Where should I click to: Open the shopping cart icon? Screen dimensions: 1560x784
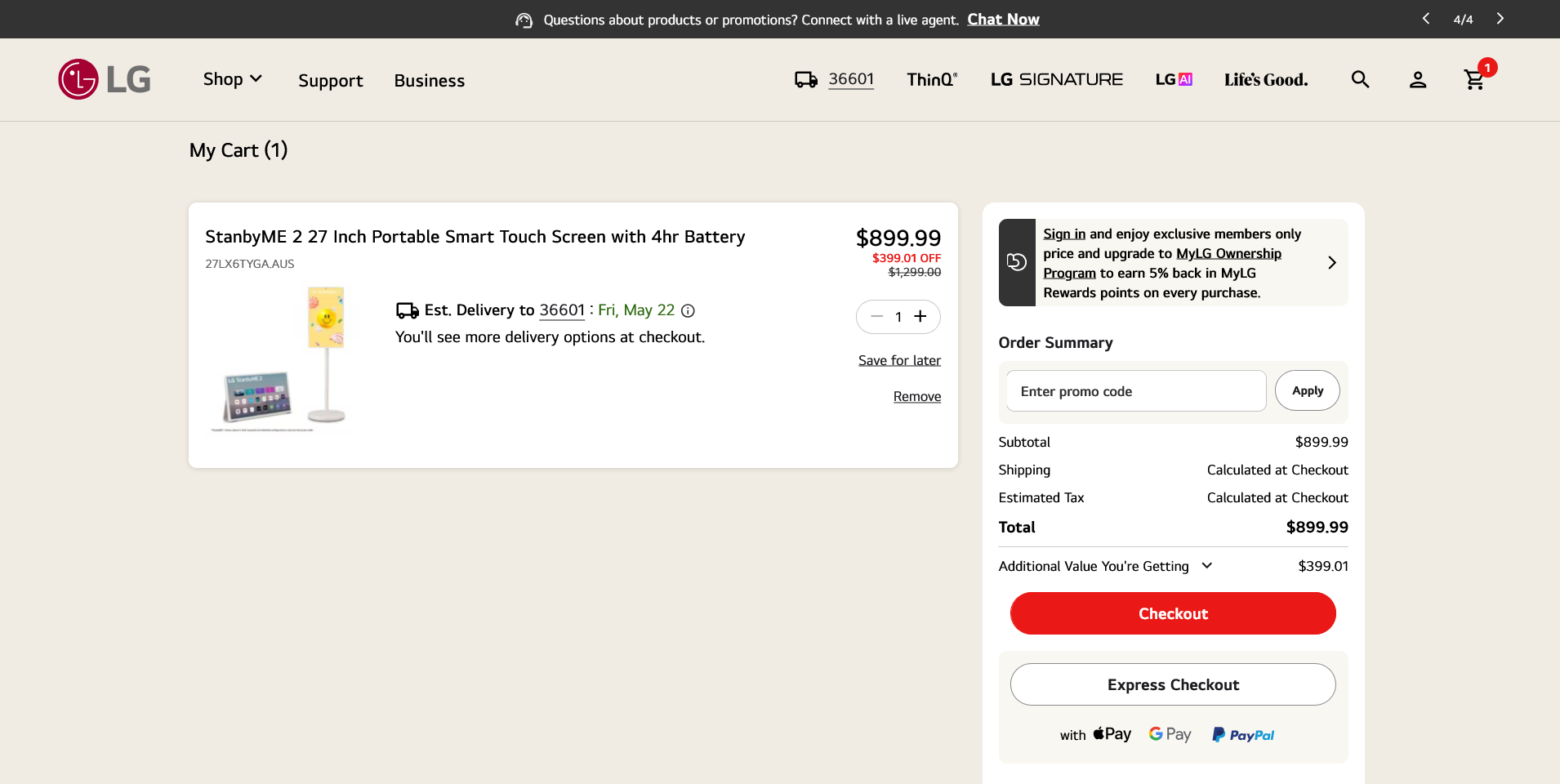click(x=1474, y=79)
